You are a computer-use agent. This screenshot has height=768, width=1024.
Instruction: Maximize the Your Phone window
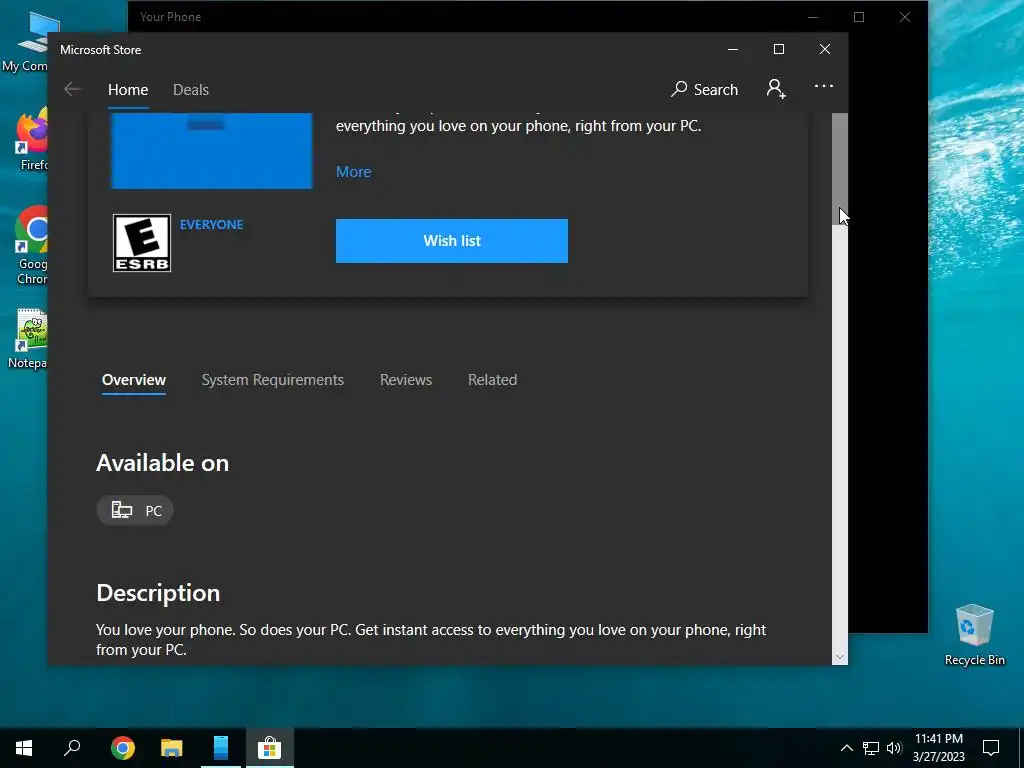coord(859,17)
